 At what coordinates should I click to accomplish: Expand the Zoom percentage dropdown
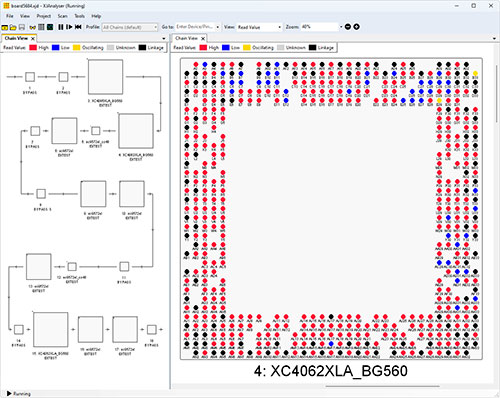(341, 27)
